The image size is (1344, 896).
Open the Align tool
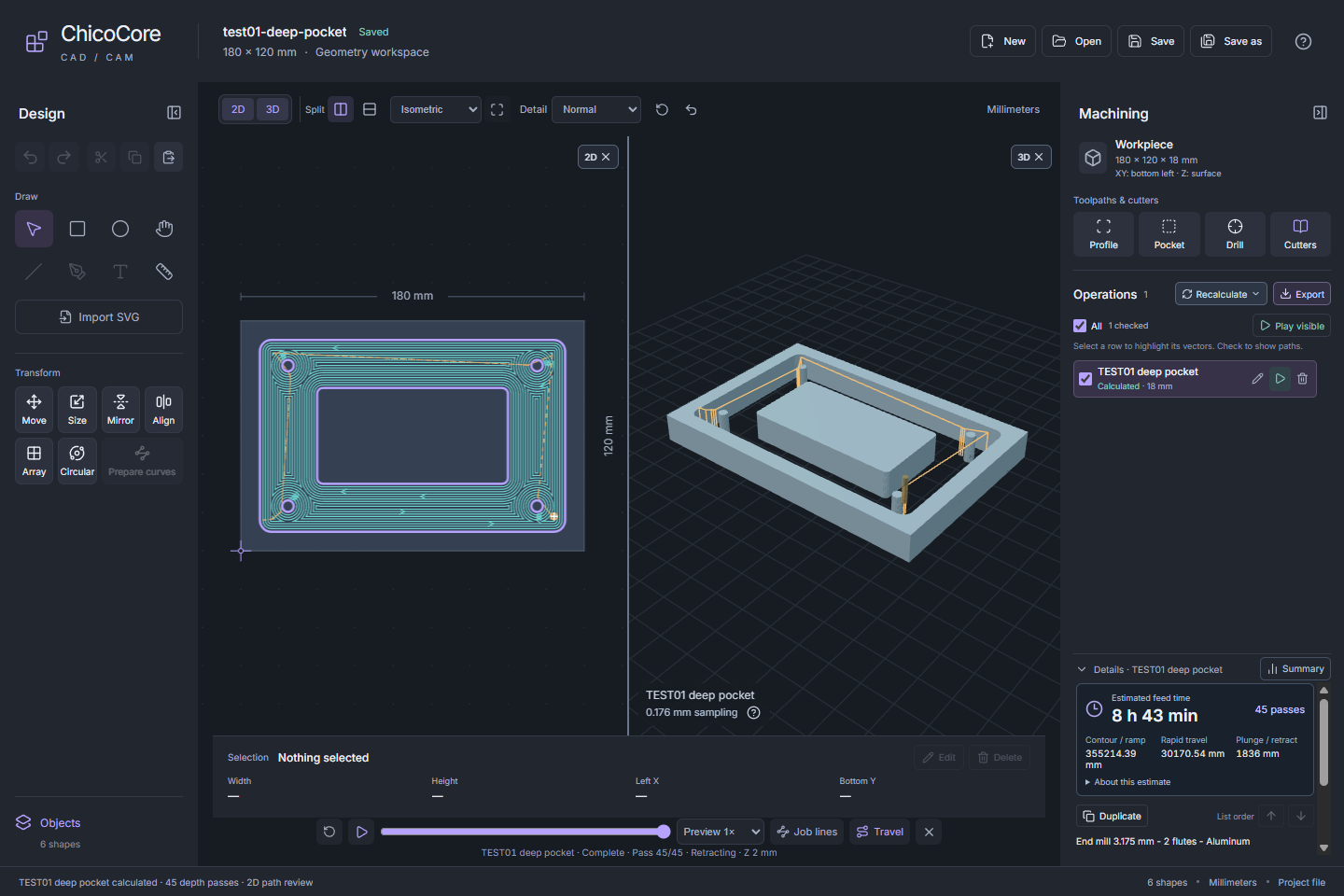coord(163,410)
